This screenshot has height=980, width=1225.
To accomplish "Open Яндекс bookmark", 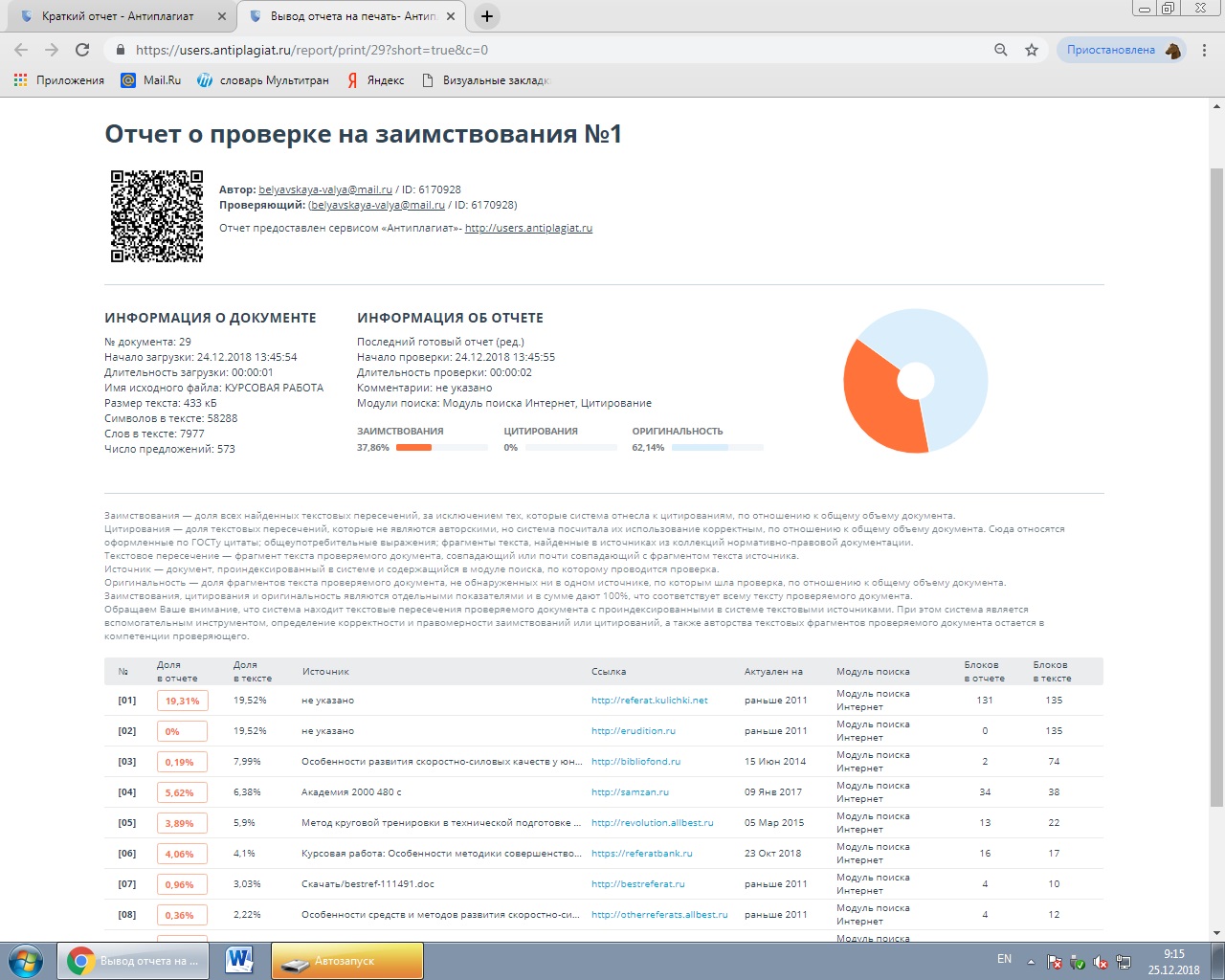I will pos(376,80).
